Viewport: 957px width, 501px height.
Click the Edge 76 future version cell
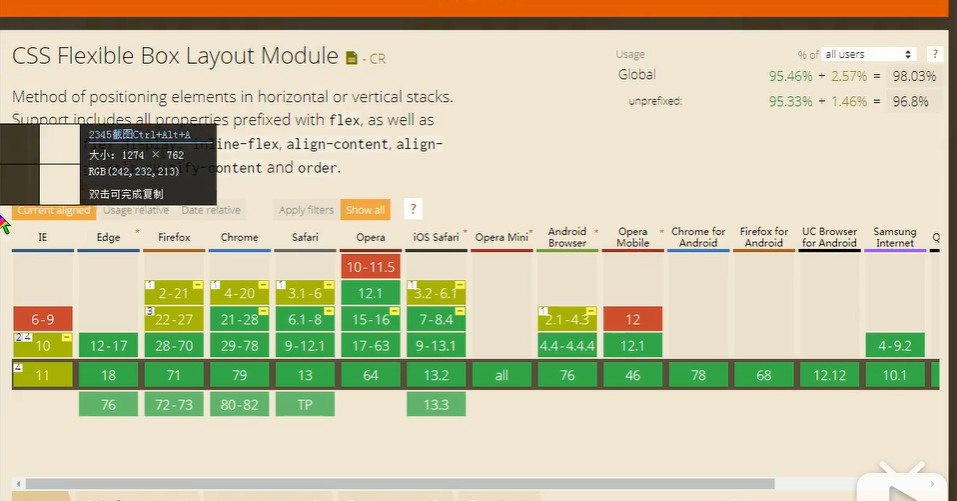tap(109, 405)
